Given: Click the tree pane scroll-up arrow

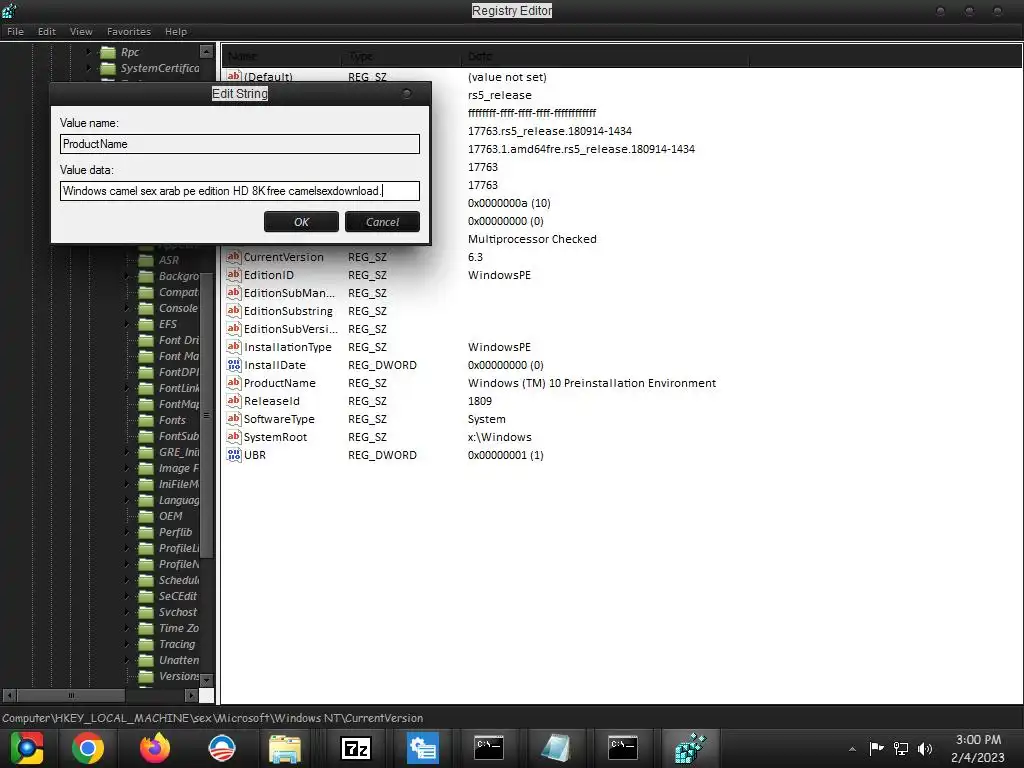Looking at the screenshot, I should point(206,52).
